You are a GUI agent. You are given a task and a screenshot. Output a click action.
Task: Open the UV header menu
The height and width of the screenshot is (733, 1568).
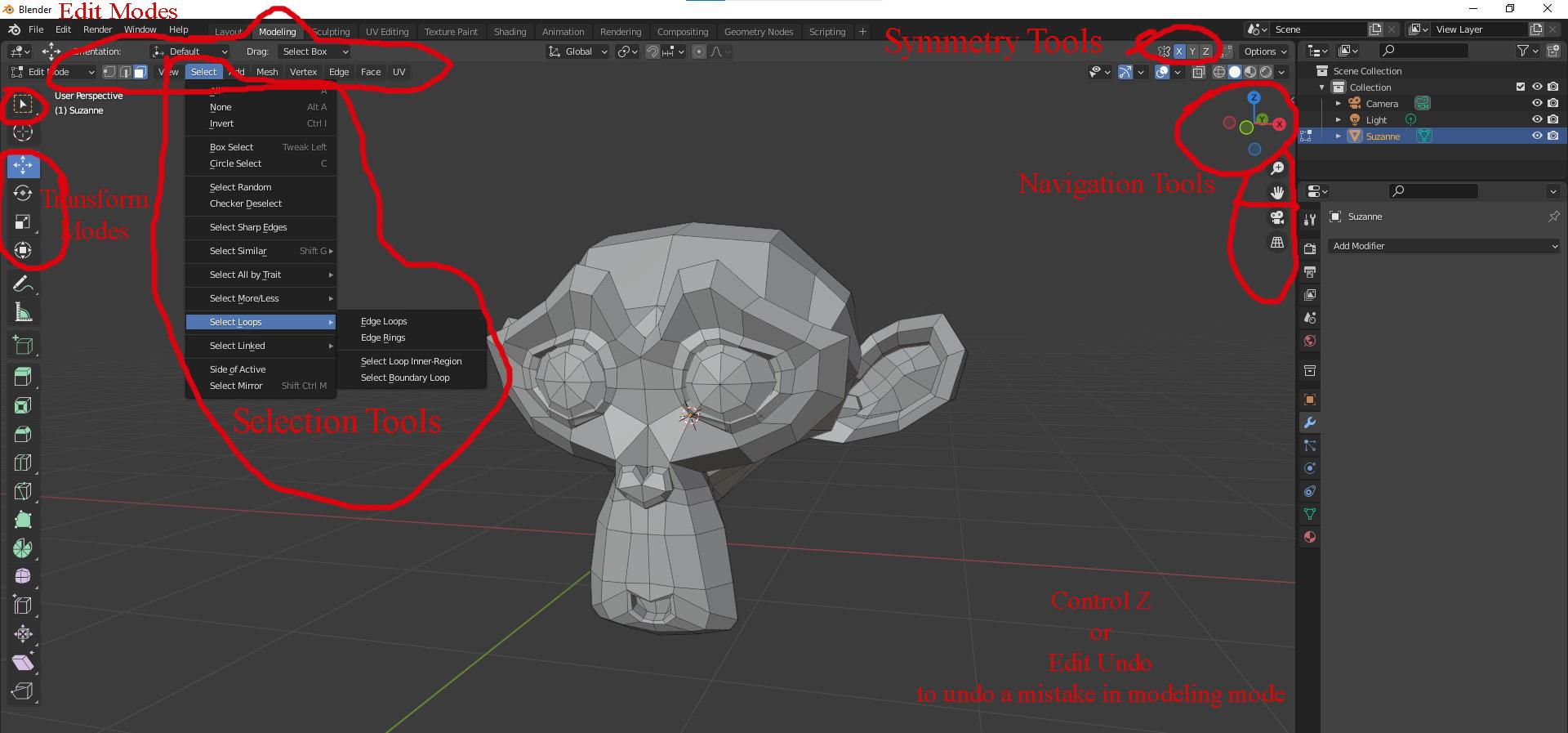coord(399,72)
